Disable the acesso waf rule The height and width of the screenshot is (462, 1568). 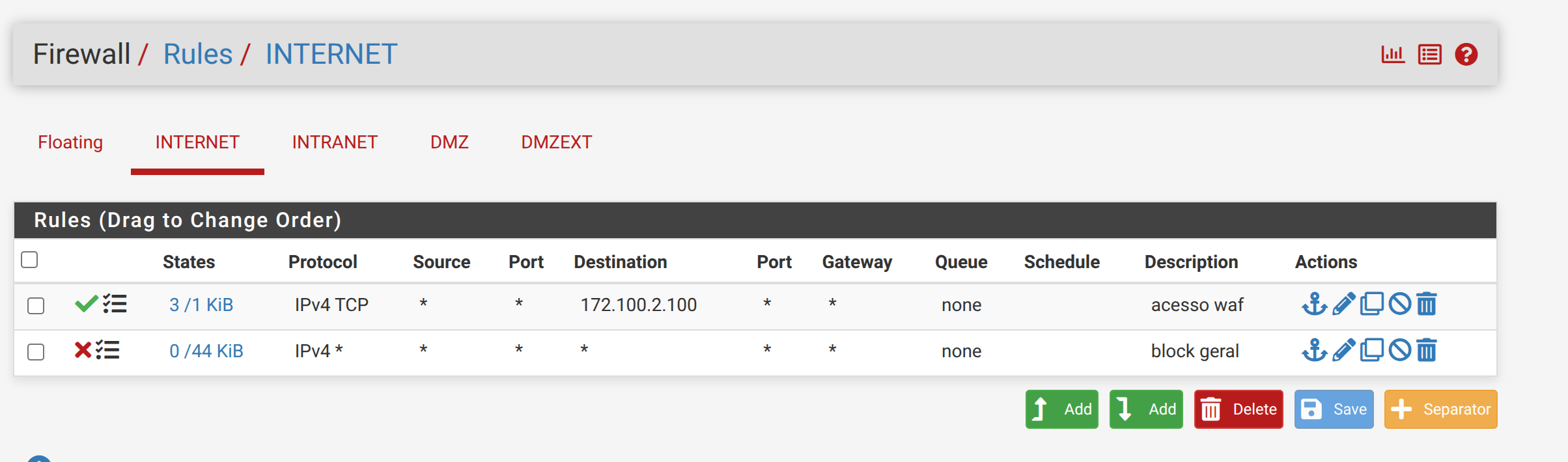(x=1399, y=304)
